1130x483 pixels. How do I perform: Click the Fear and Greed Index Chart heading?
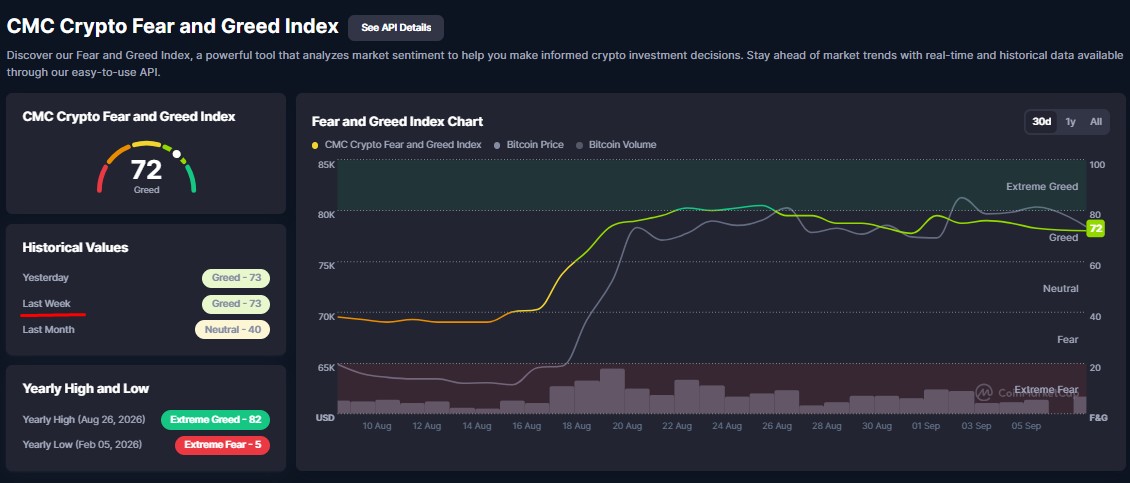coord(397,121)
